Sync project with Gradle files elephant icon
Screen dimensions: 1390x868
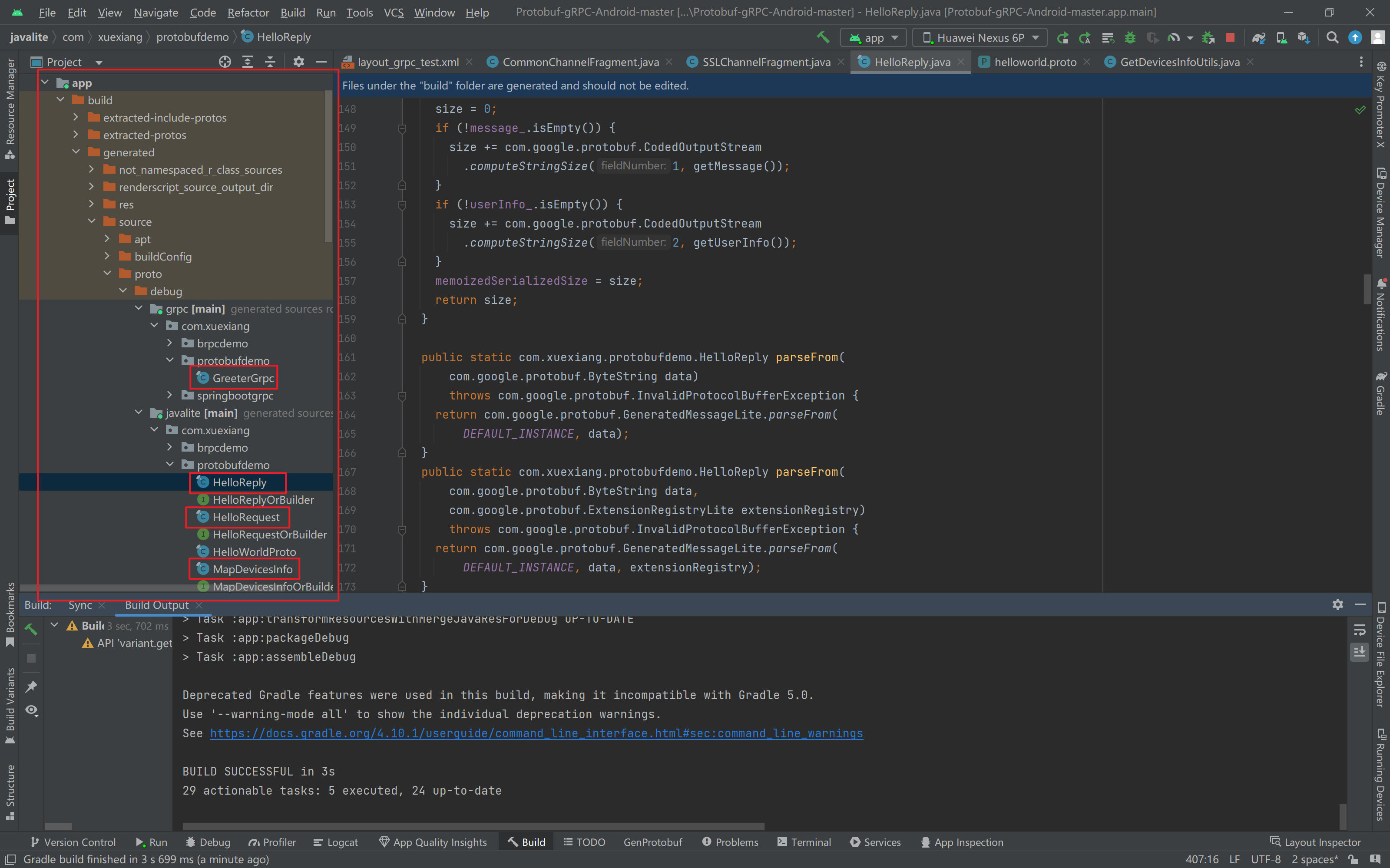click(1258, 37)
